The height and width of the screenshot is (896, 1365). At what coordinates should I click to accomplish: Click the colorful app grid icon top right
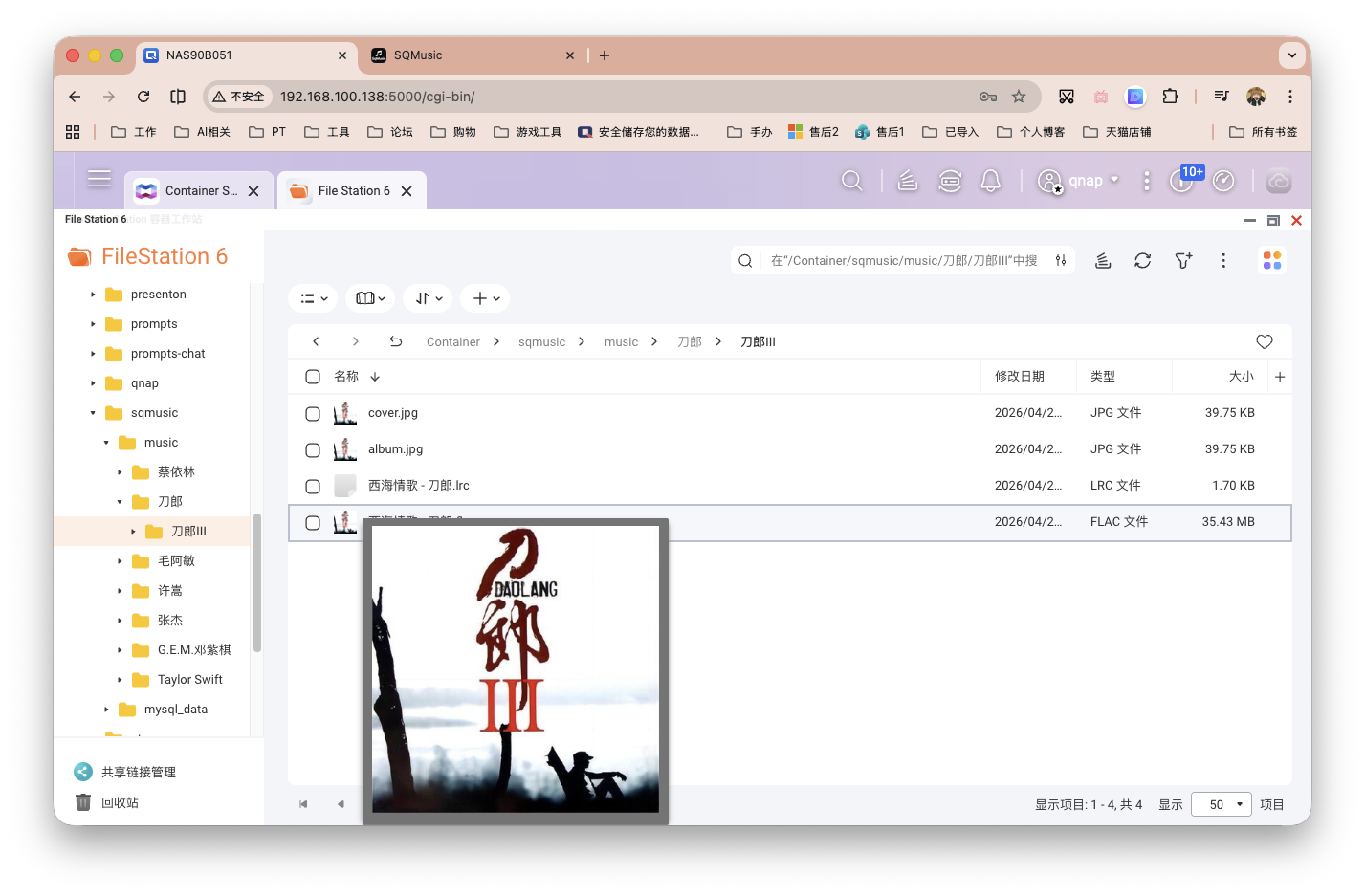tap(1272, 259)
